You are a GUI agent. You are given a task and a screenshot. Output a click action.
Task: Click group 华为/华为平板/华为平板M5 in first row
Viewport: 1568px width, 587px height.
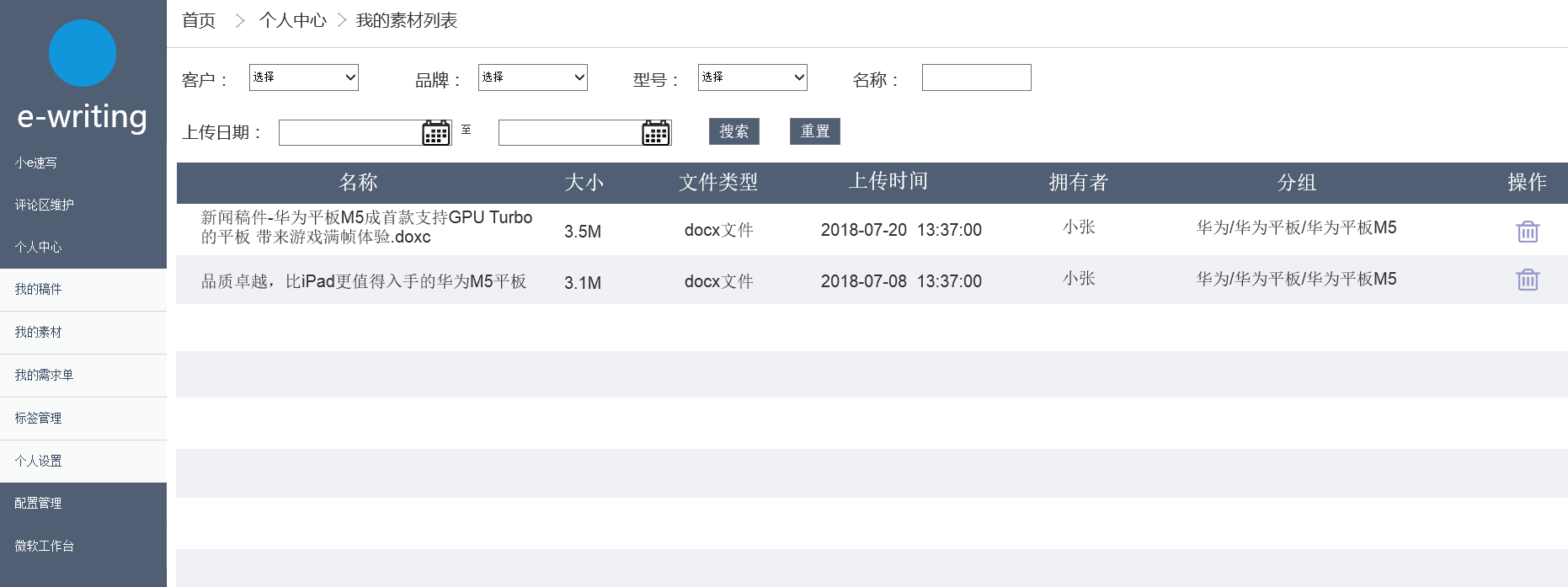click(x=1297, y=227)
